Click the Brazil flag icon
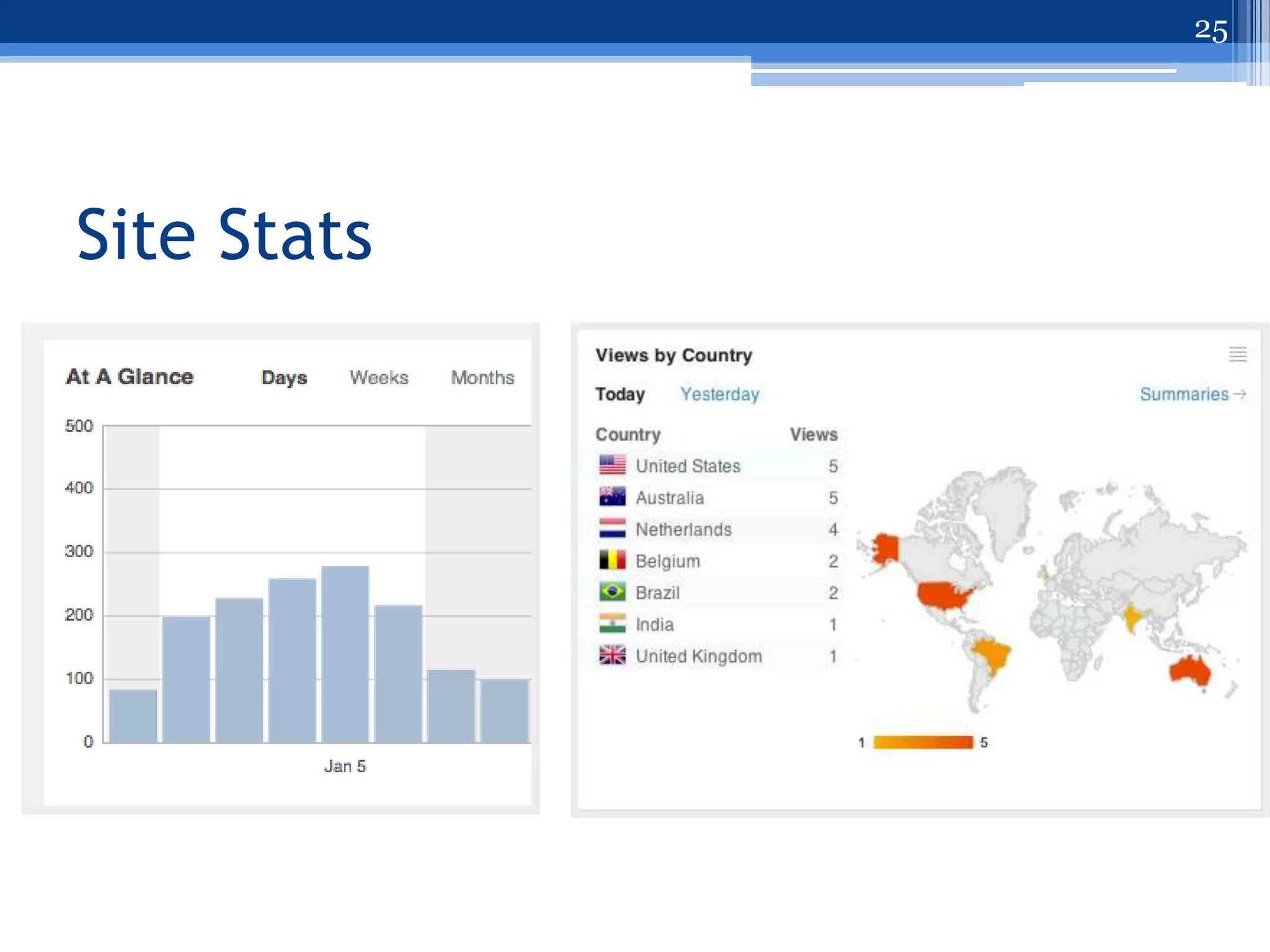The height and width of the screenshot is (952, 1270). (x=612, y=592)
